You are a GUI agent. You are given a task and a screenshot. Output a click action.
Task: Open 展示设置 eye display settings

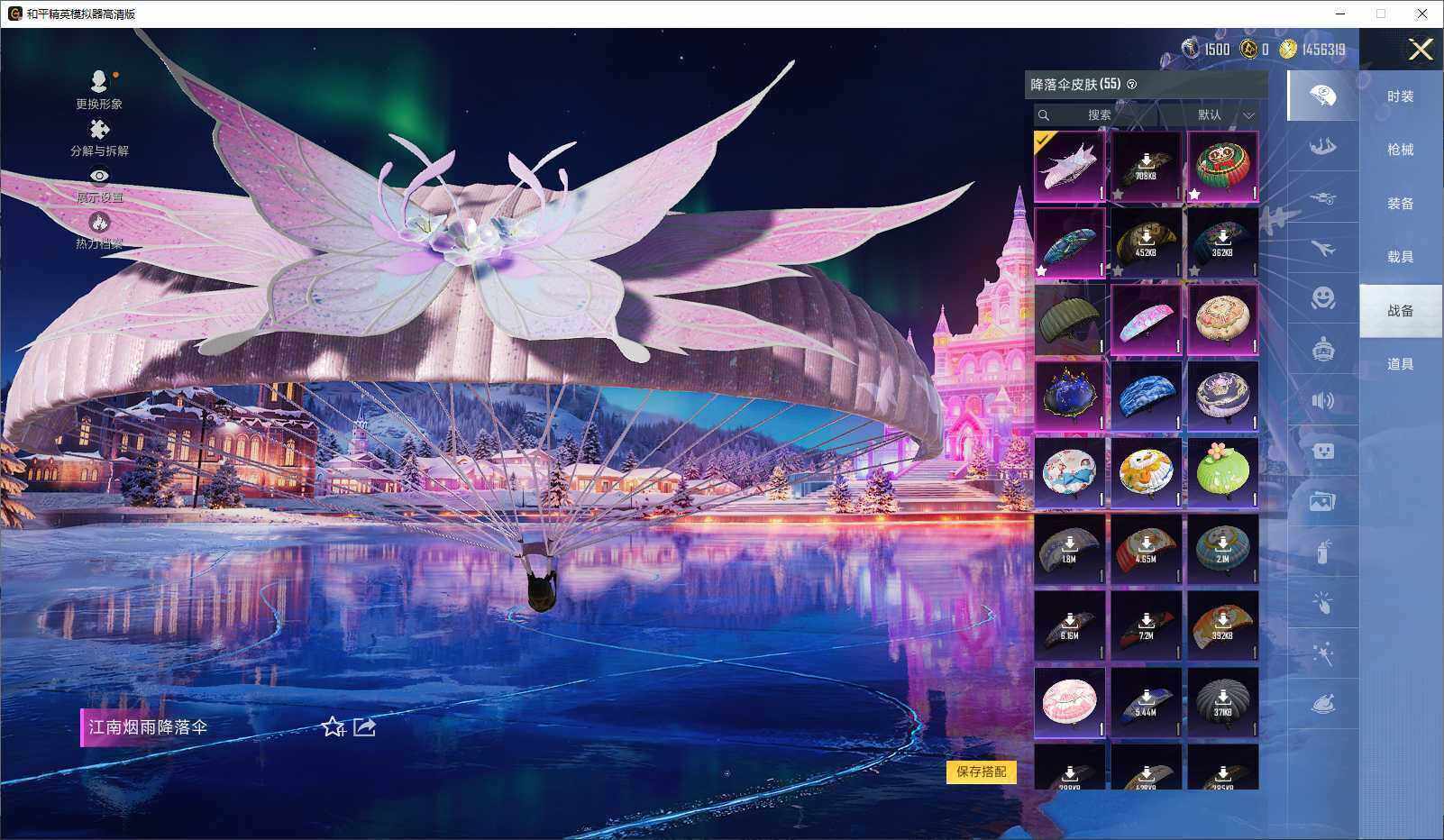pos(99,176)
